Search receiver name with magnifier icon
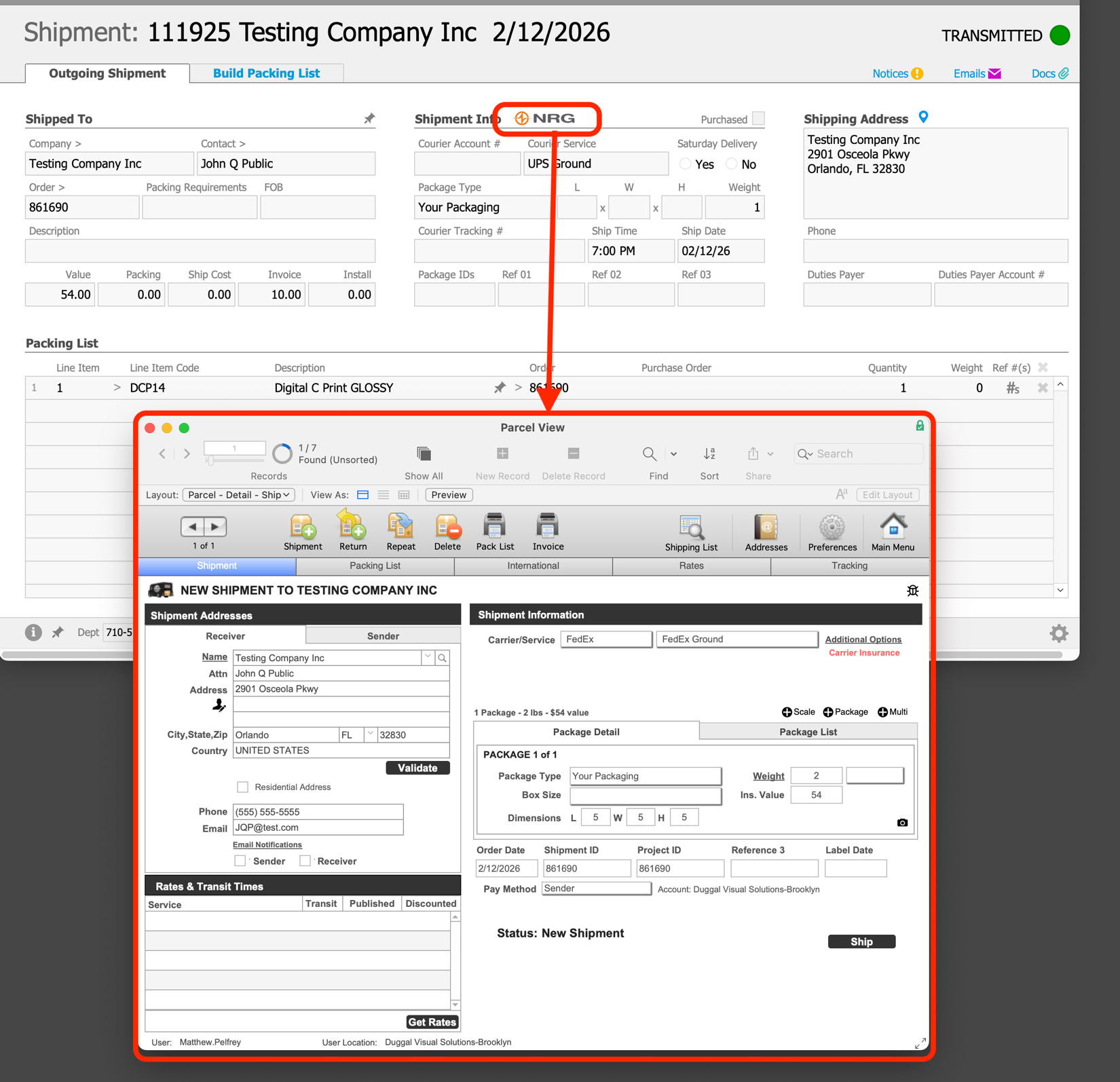Image resolution: width=1120 pixels, height=1082 pixels. point(442,658)
